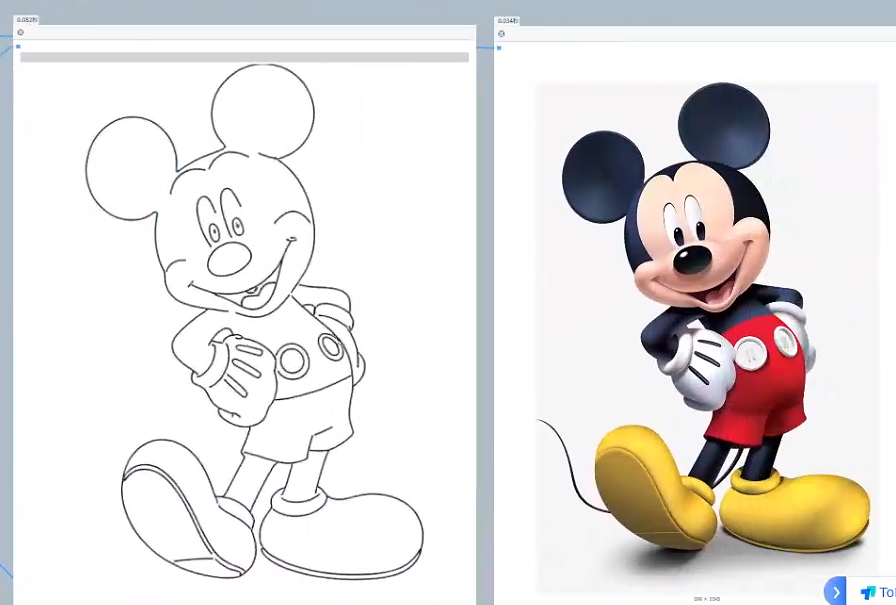The width and height of the screenshot is (896, 605).
Task: Expand the panel with the blue chevron arrow
Action: click(x=836, y=592)
